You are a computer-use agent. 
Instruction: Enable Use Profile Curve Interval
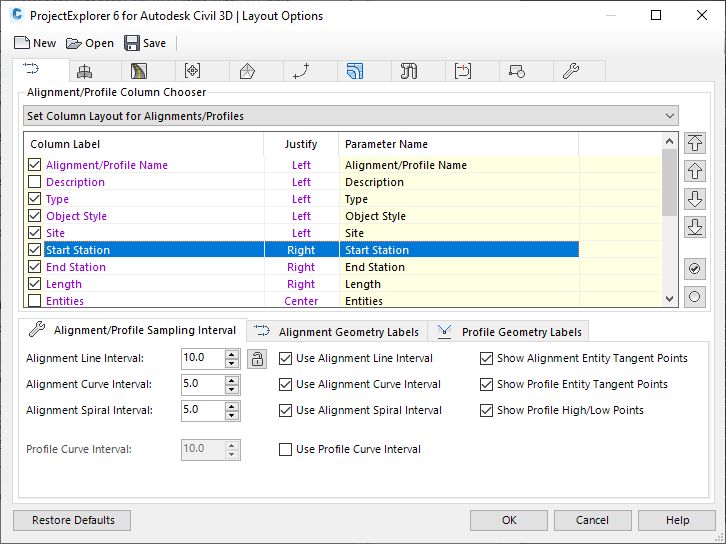(x=286, y=449)
